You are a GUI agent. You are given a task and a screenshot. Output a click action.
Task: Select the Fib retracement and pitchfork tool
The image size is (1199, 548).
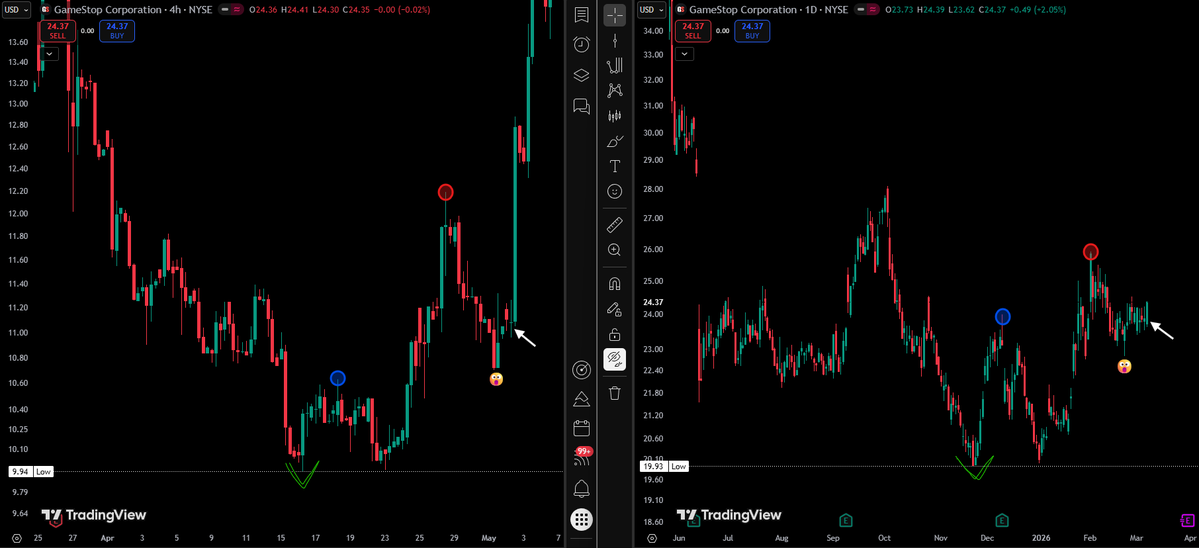[x=615, y=66]
